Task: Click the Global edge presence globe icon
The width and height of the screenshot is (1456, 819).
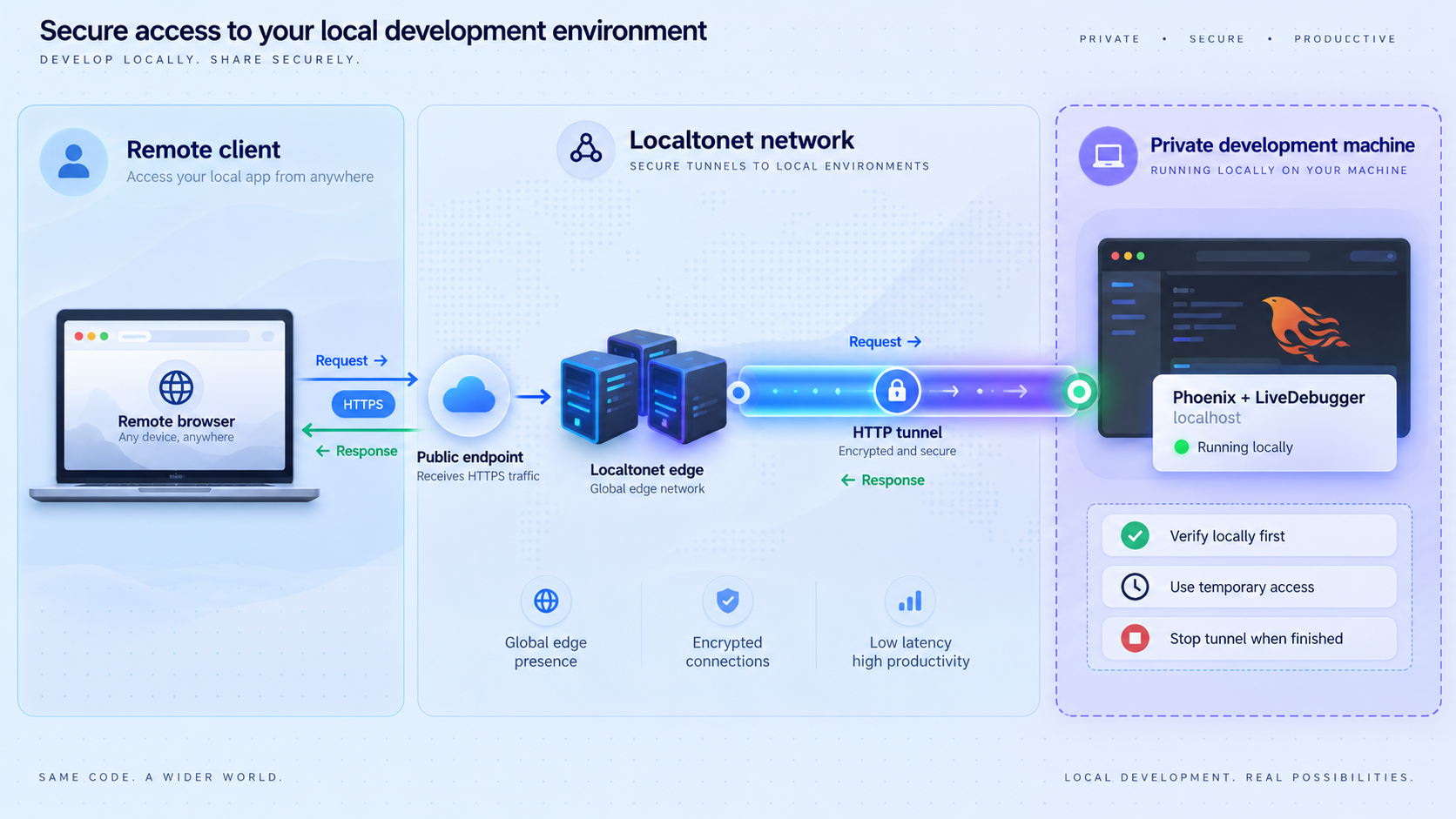Action: 546,601
